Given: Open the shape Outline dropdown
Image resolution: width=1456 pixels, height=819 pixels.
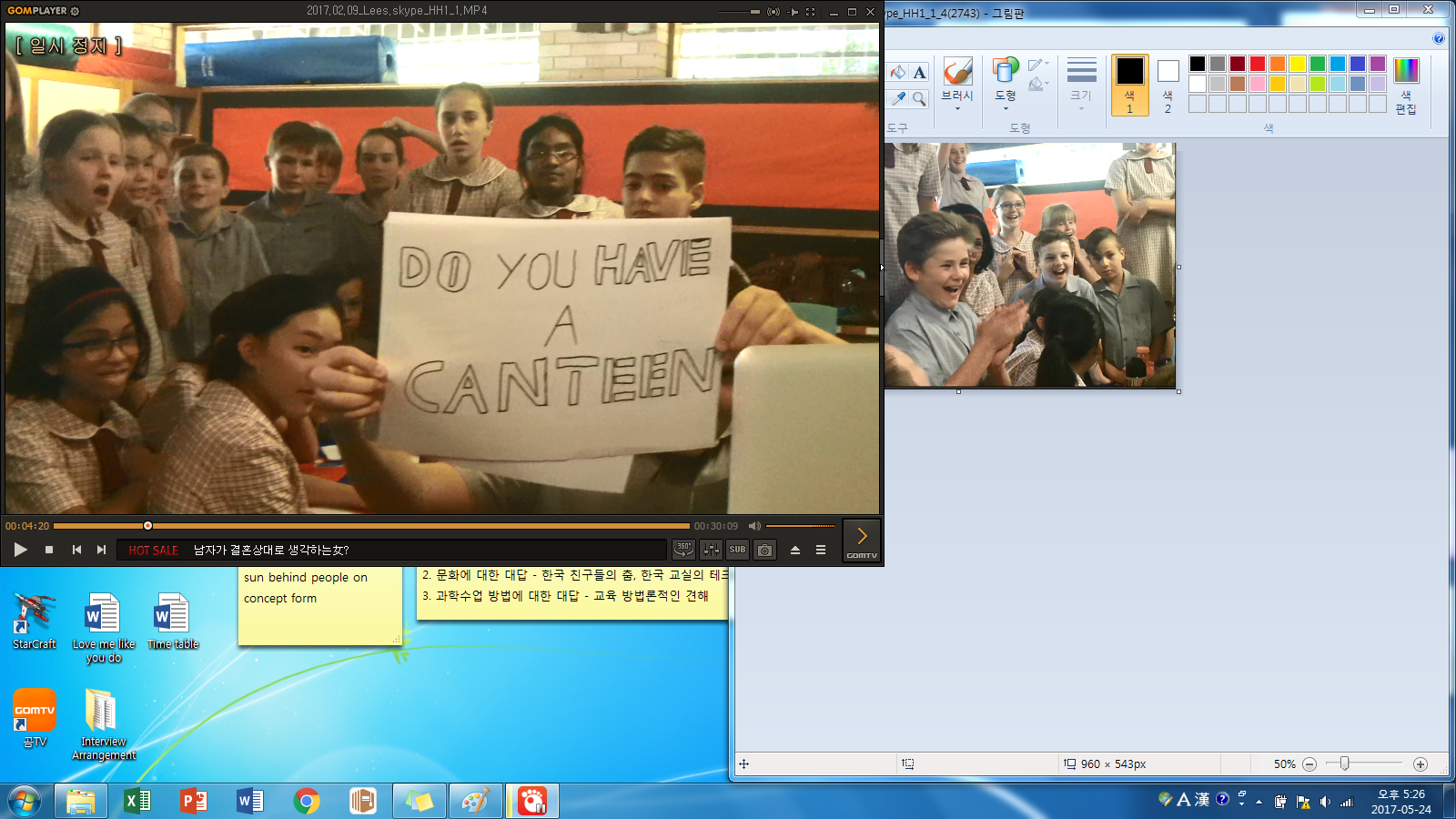Looking at the screenshot, I should (x=1038, y=65).
